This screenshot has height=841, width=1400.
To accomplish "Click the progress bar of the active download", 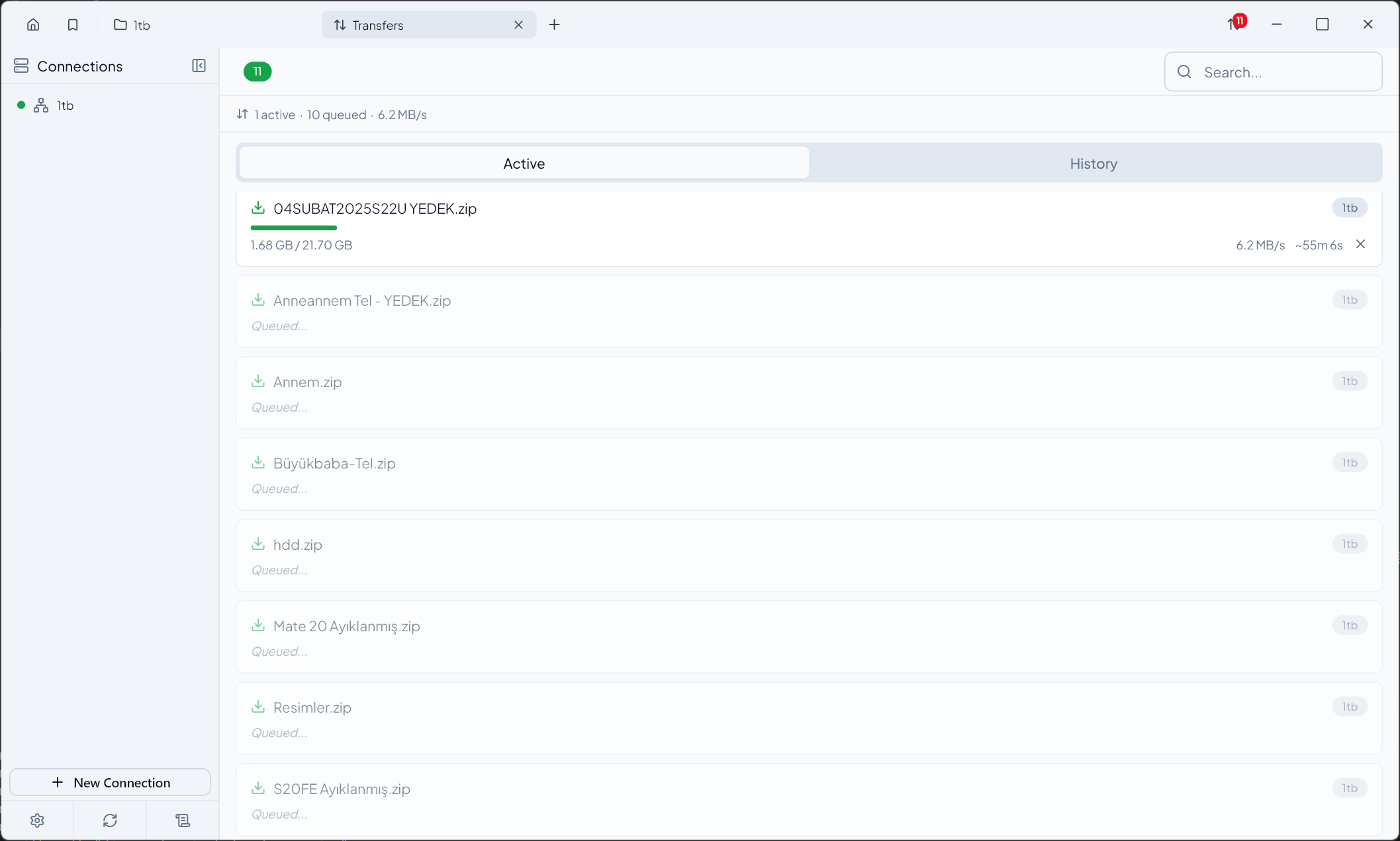I will (x=293, y=228).
